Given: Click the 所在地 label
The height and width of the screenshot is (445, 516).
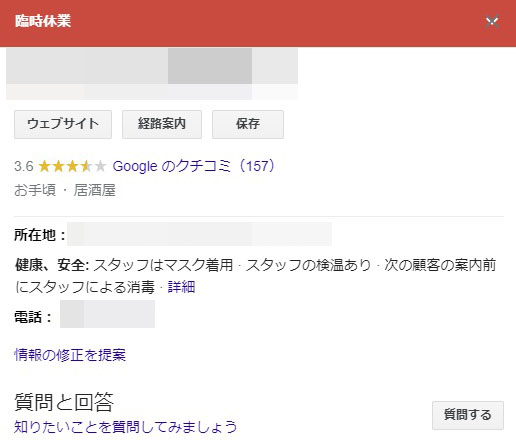Looking at the screenshot, I should 40,235.
